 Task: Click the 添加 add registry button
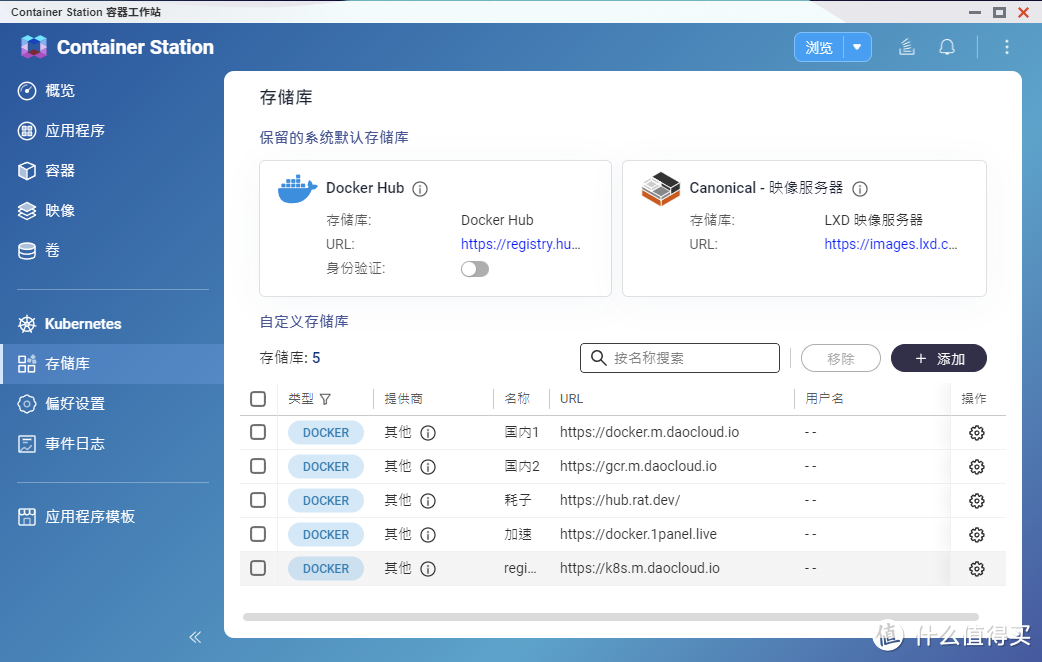click(938, 357)
